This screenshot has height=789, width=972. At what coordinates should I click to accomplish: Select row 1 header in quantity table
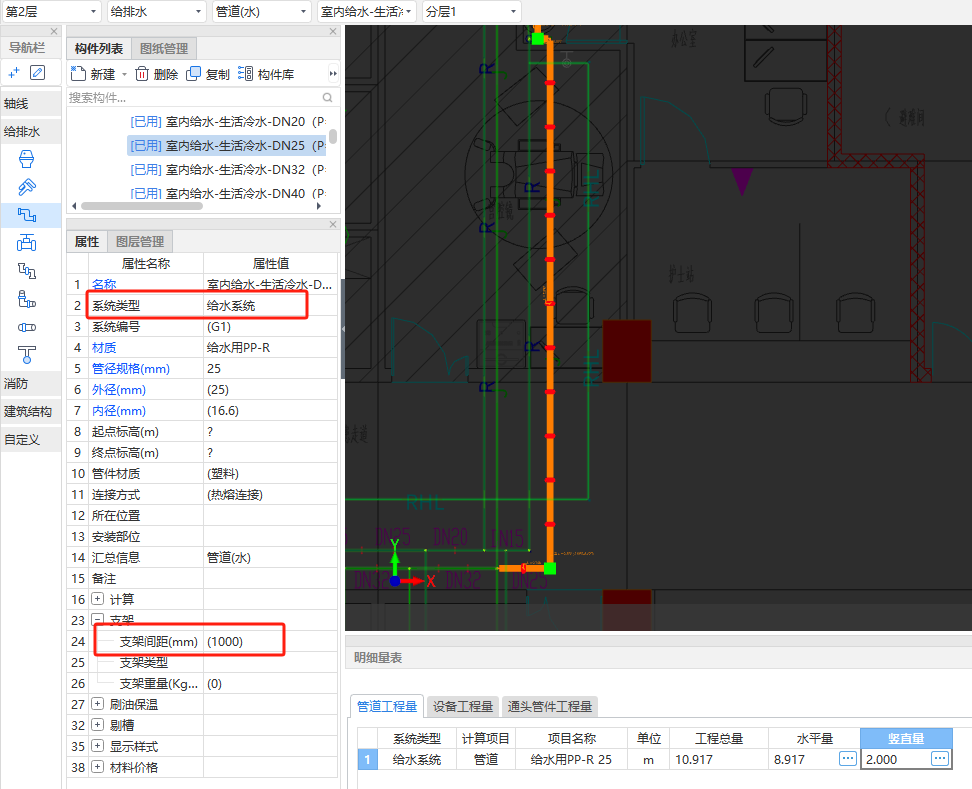pyautogui.click(x=368, y=759)
